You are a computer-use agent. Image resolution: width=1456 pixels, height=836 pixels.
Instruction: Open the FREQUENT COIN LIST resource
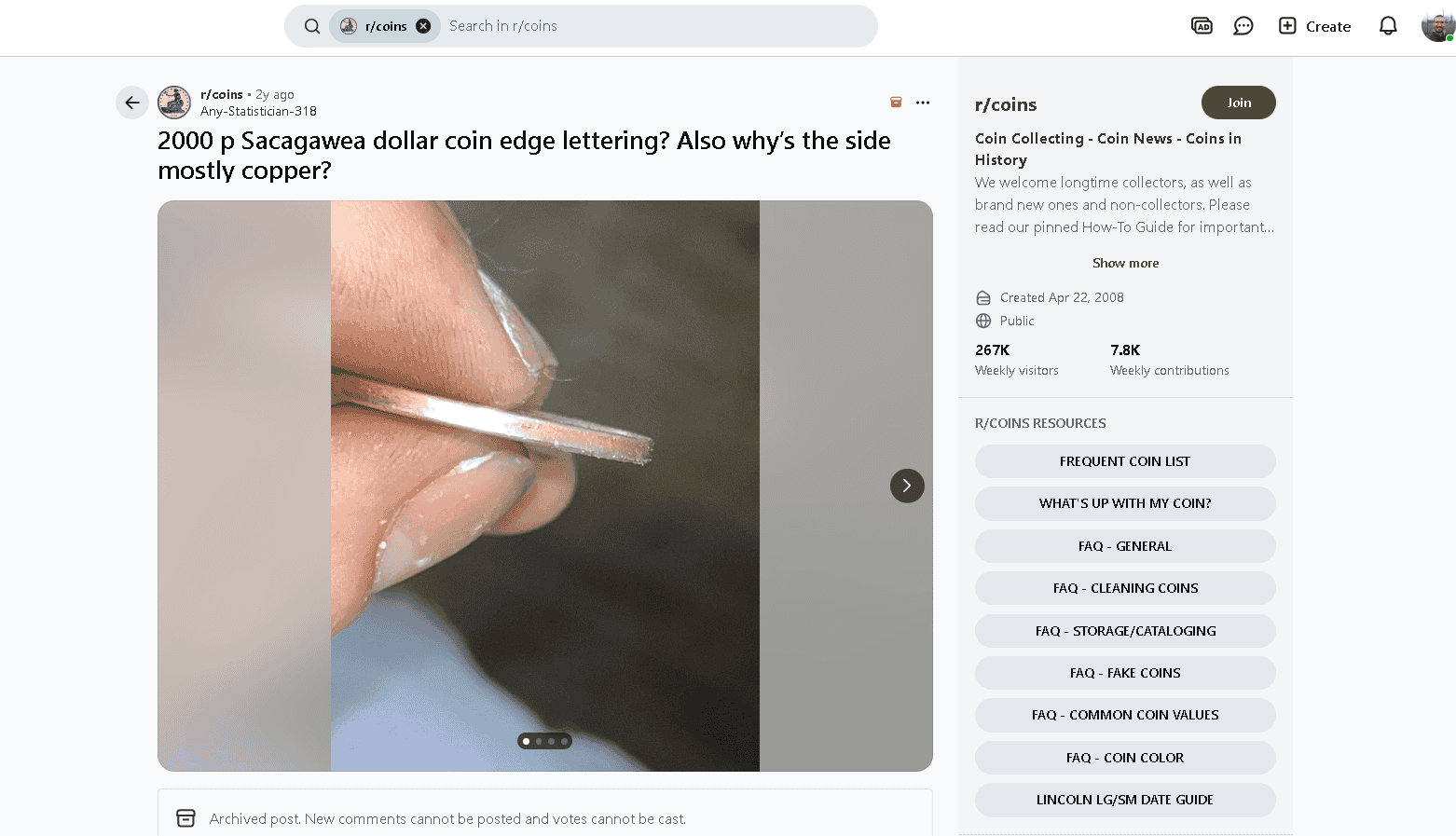coord(1125,461)
